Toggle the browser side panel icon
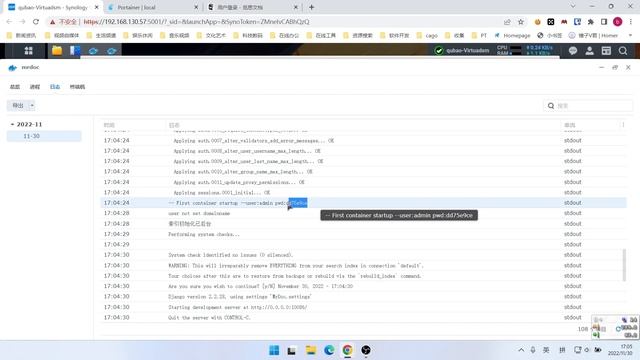 click(x=604, y=22)
